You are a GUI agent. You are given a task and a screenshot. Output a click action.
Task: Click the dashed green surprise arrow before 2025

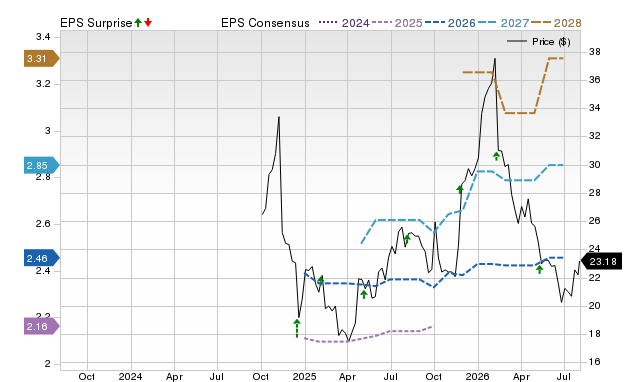point(297,329)
